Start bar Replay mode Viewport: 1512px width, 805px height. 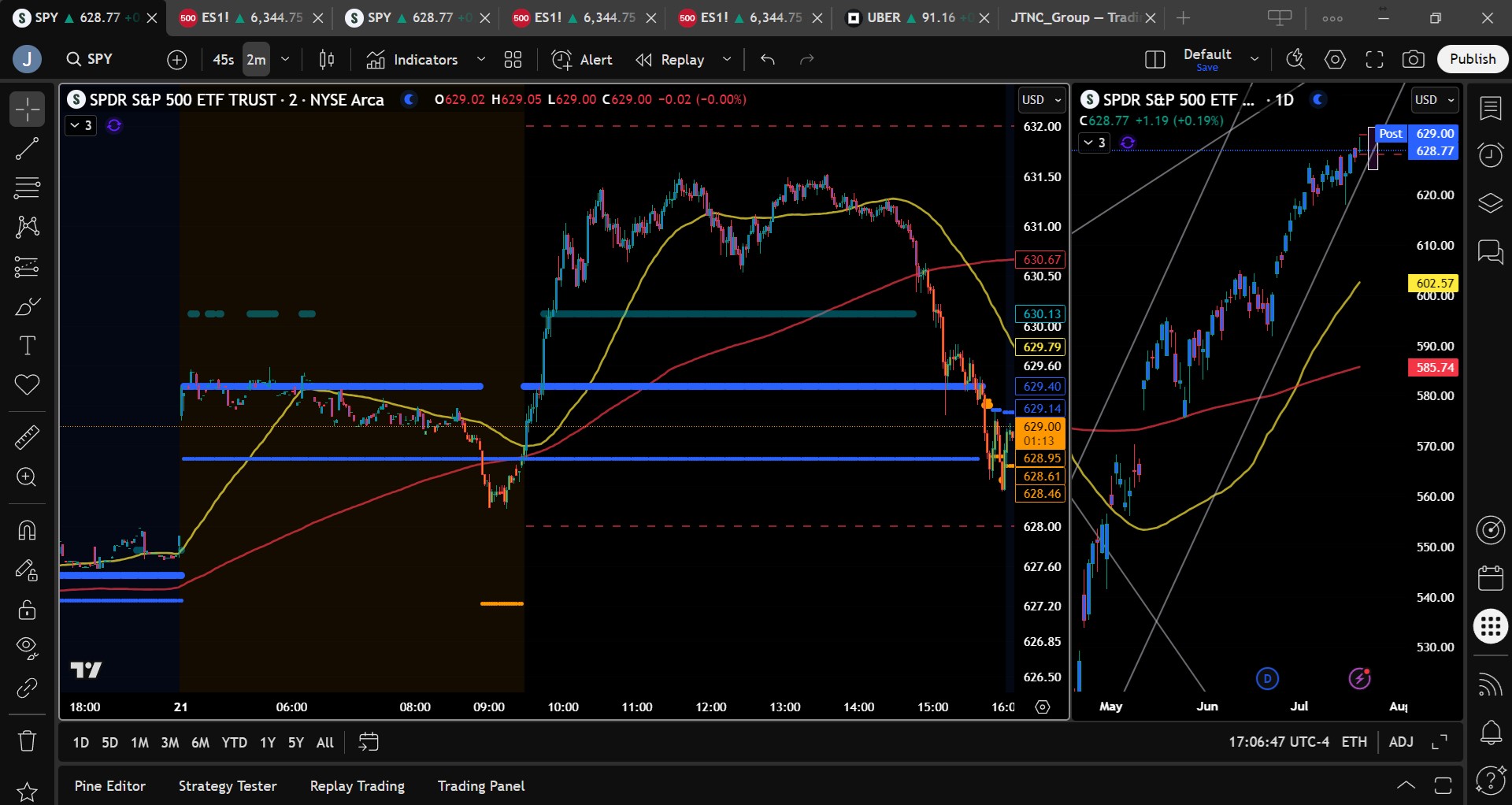(x=670, y=59)
